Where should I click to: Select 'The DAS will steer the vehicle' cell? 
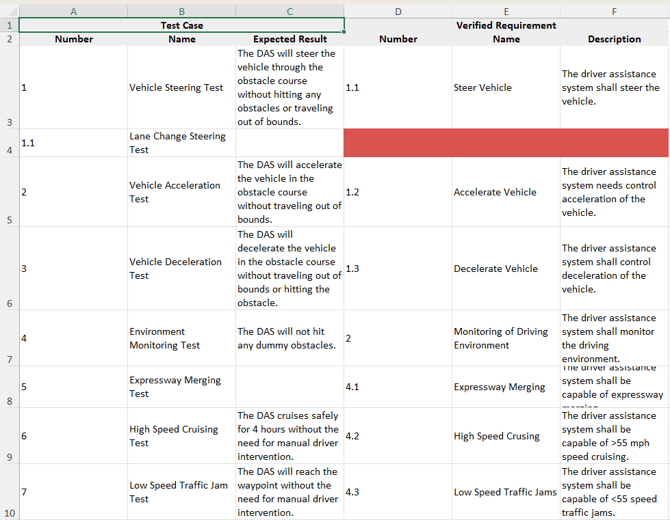[x=290, y=87]
